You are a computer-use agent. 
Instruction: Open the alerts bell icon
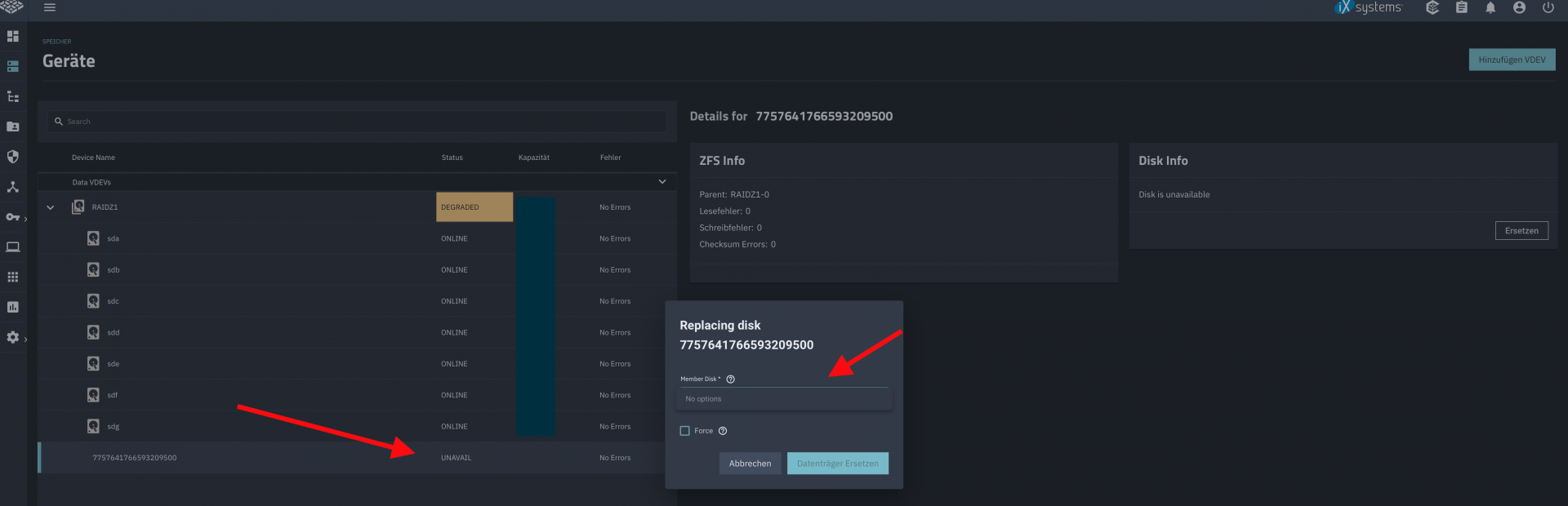click(1490, 7)
